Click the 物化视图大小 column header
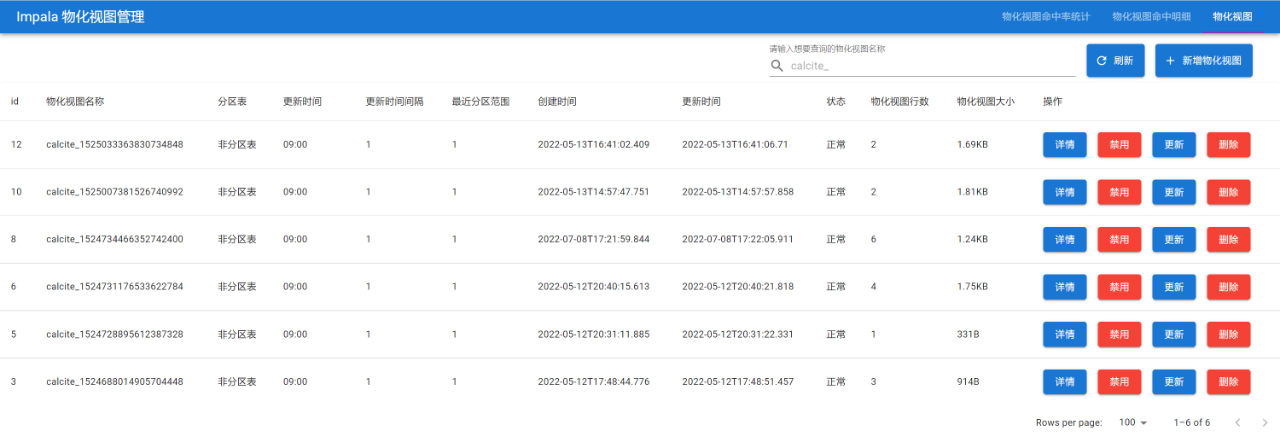 pos(986,102)
